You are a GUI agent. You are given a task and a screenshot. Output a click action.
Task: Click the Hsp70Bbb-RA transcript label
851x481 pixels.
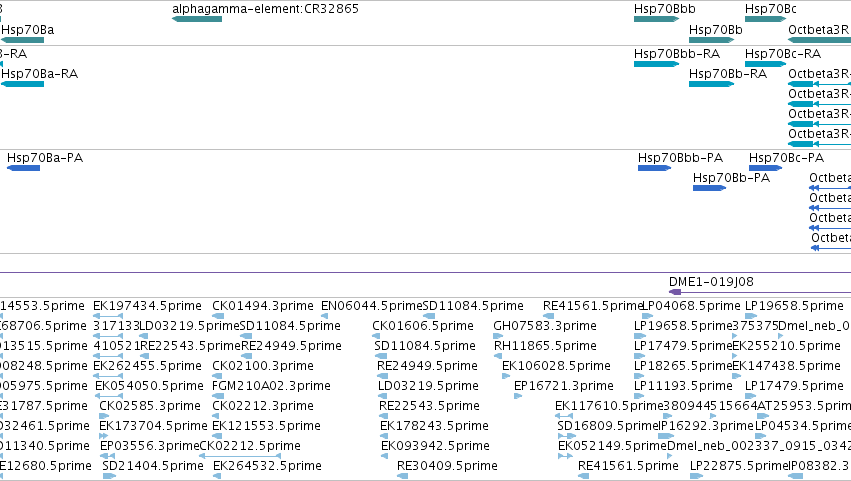(x=677, y=54)
